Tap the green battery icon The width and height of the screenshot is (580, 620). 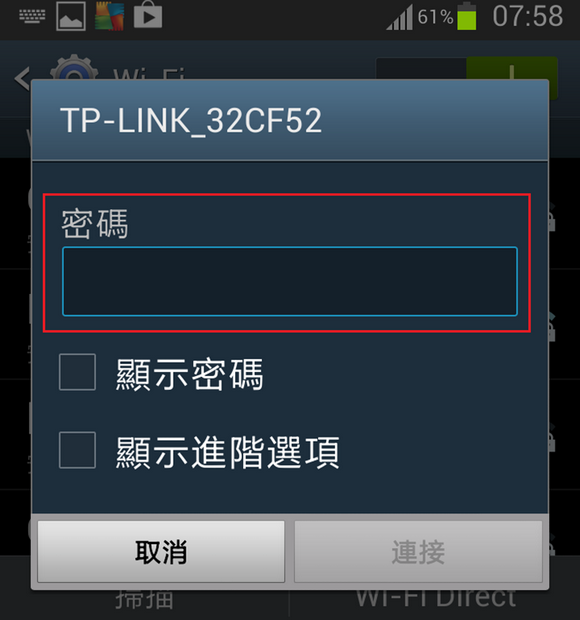(x=467, y=16)
